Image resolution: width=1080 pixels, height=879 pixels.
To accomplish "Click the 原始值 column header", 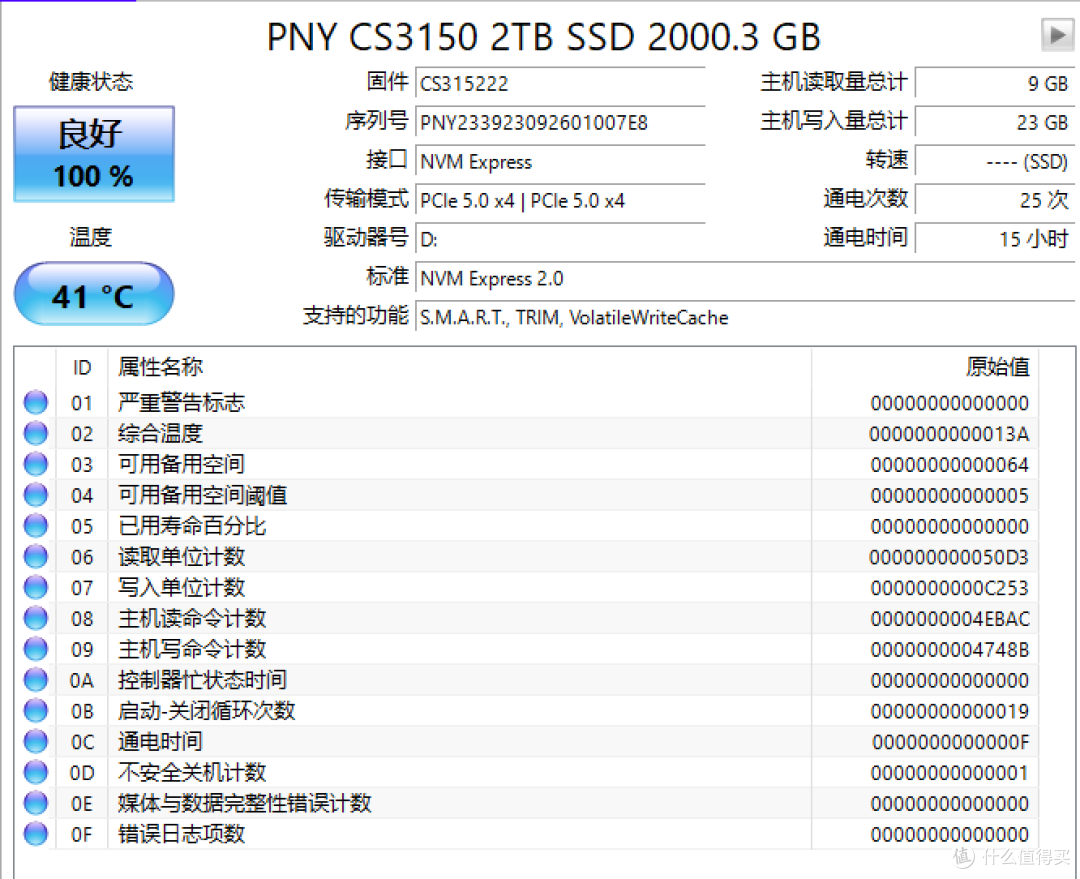I will pyautogui.click(x=999, y=367).
